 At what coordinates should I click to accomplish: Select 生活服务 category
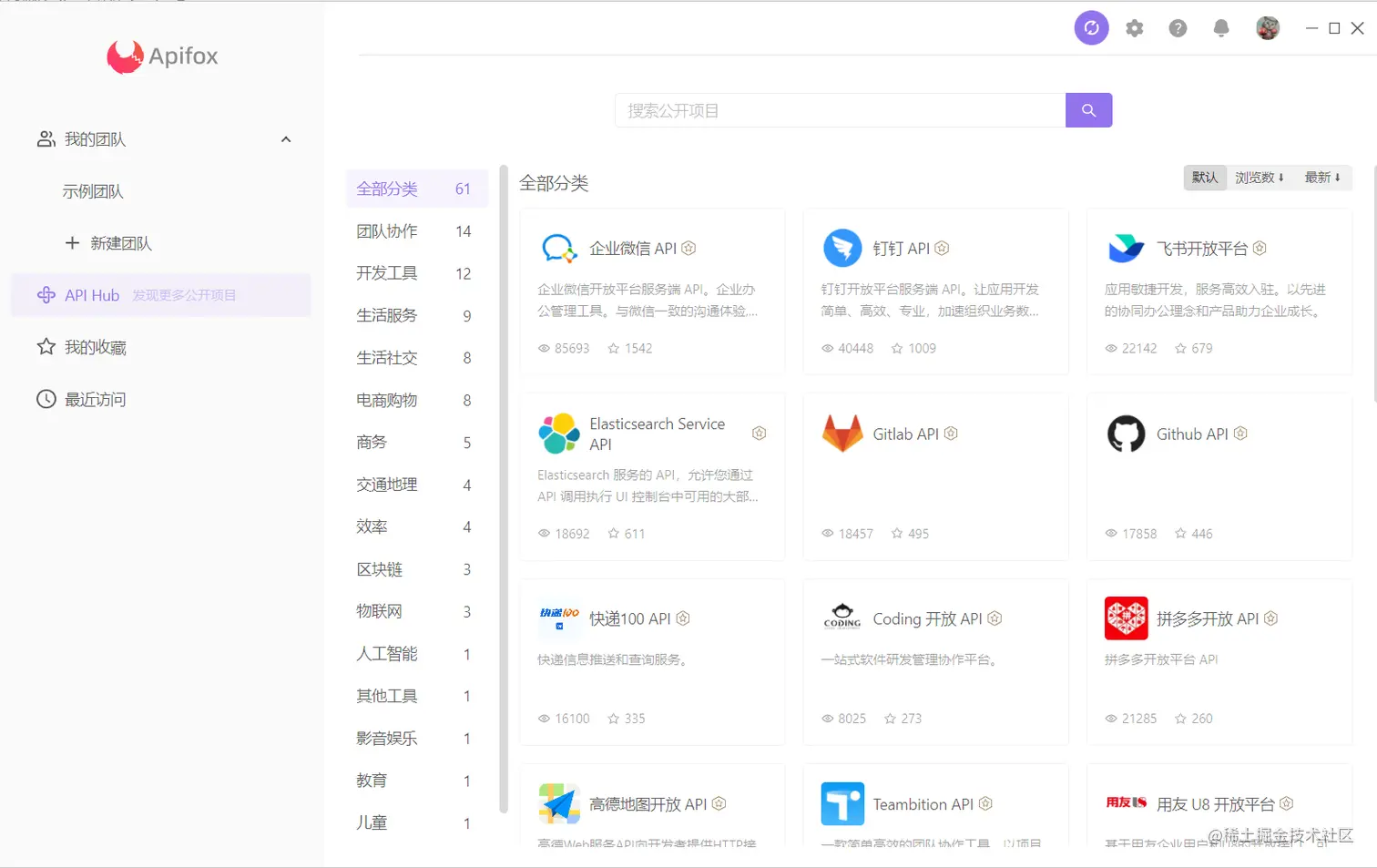click(x=417, y=316)
